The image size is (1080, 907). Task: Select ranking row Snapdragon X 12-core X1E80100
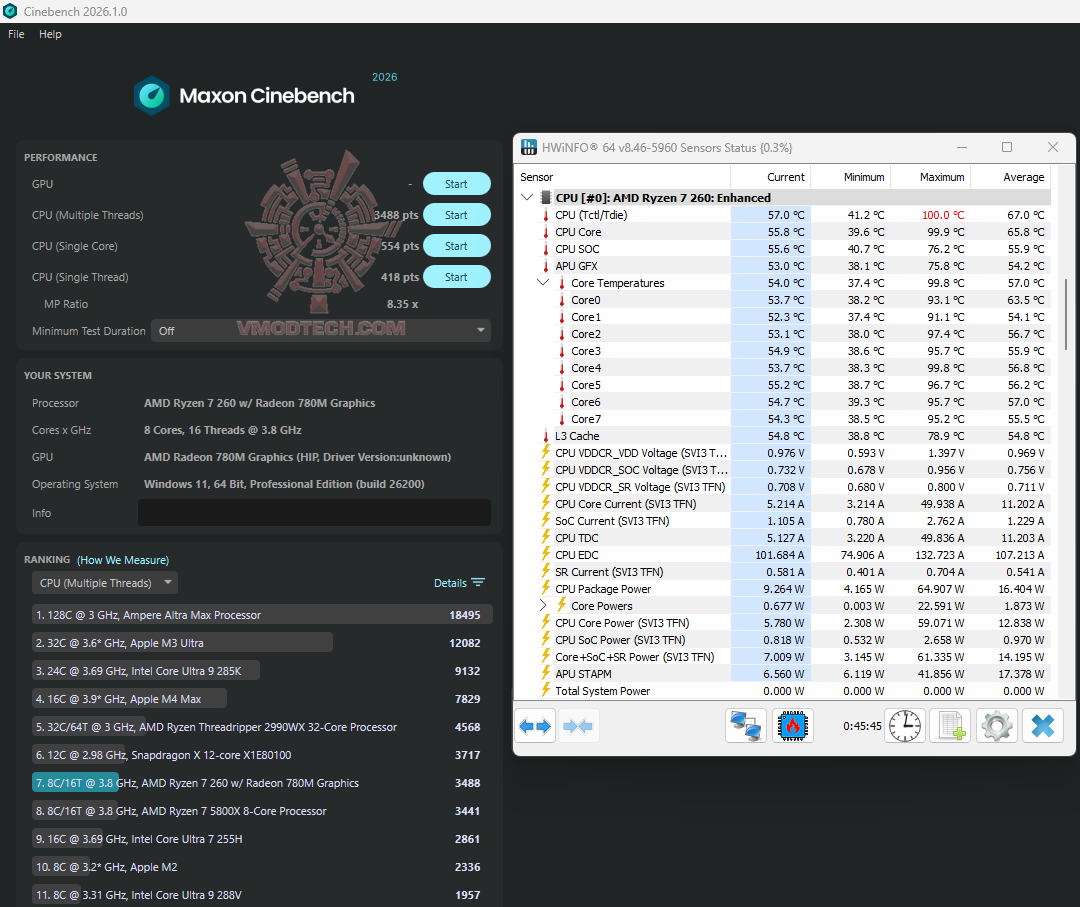[x=262, y=755]
